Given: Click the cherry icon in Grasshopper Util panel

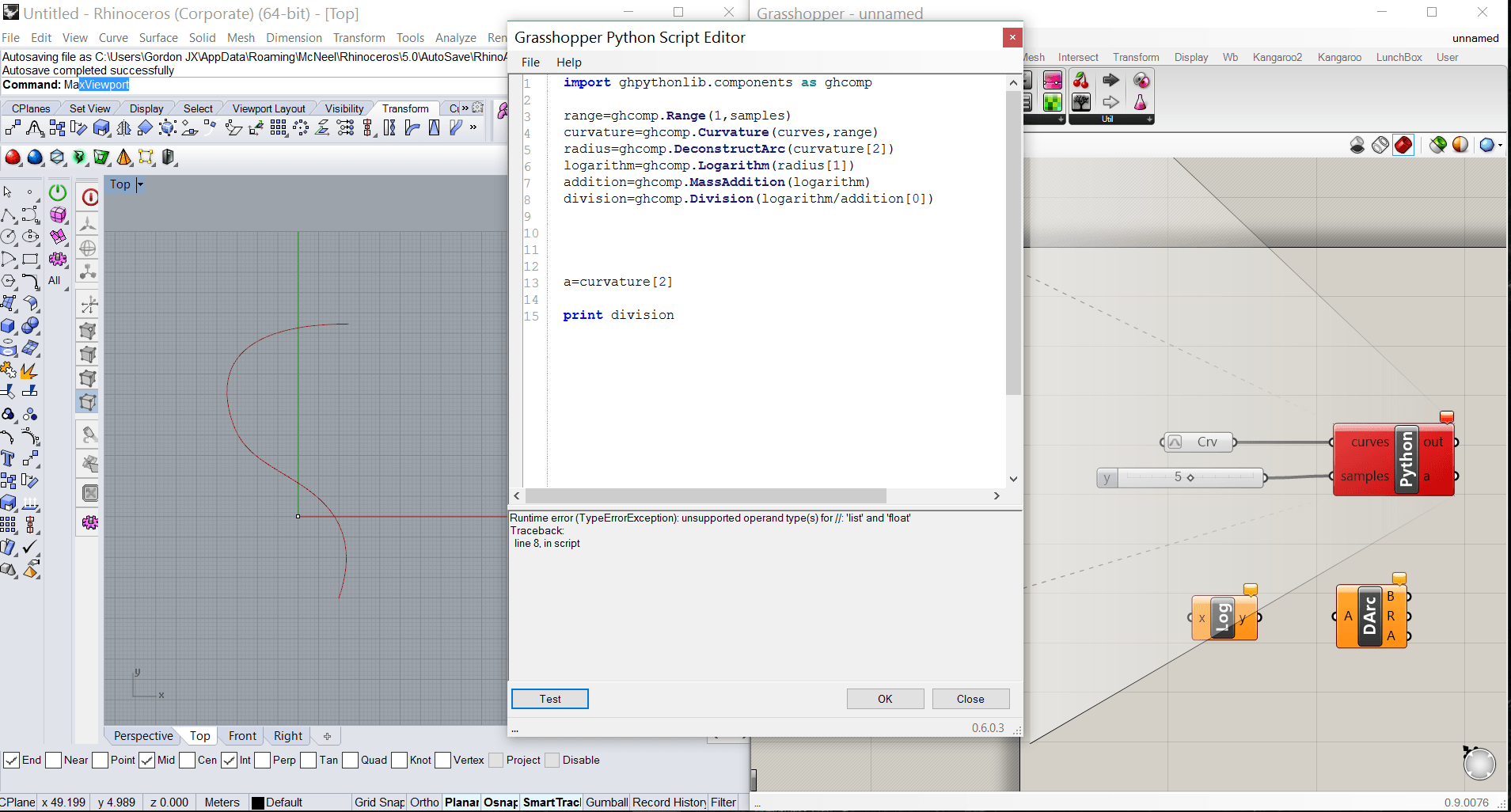Looking at the screenshot, I should (1080, 80).
